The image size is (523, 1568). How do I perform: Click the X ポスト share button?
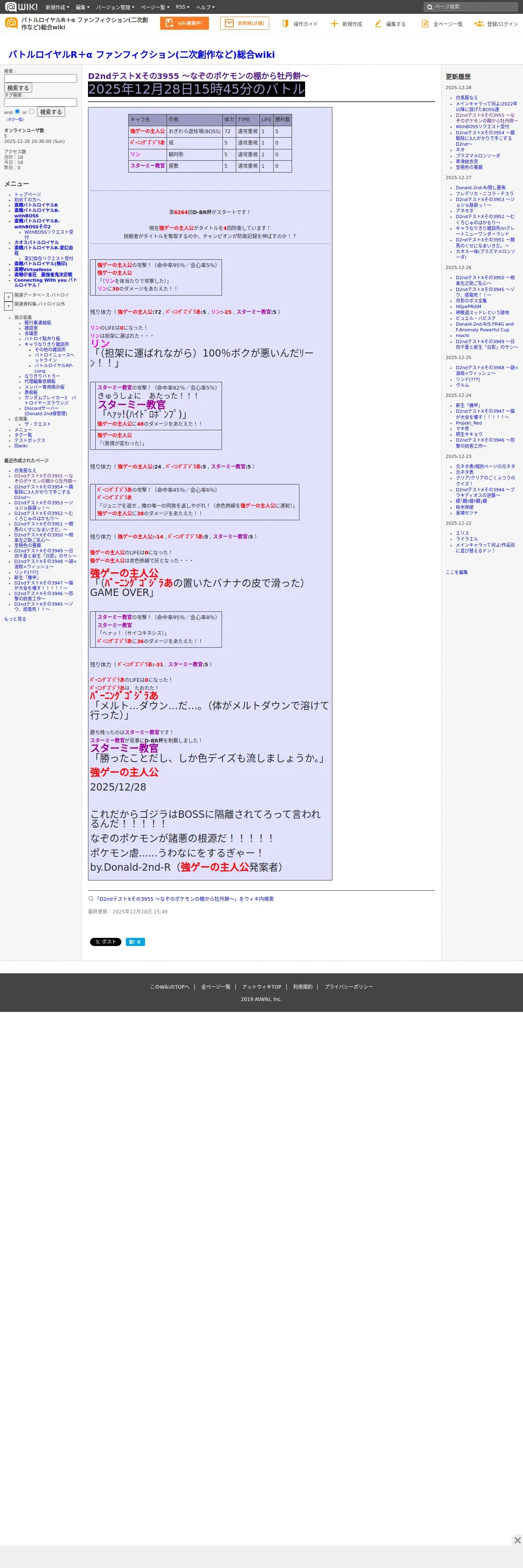(105, 942)
